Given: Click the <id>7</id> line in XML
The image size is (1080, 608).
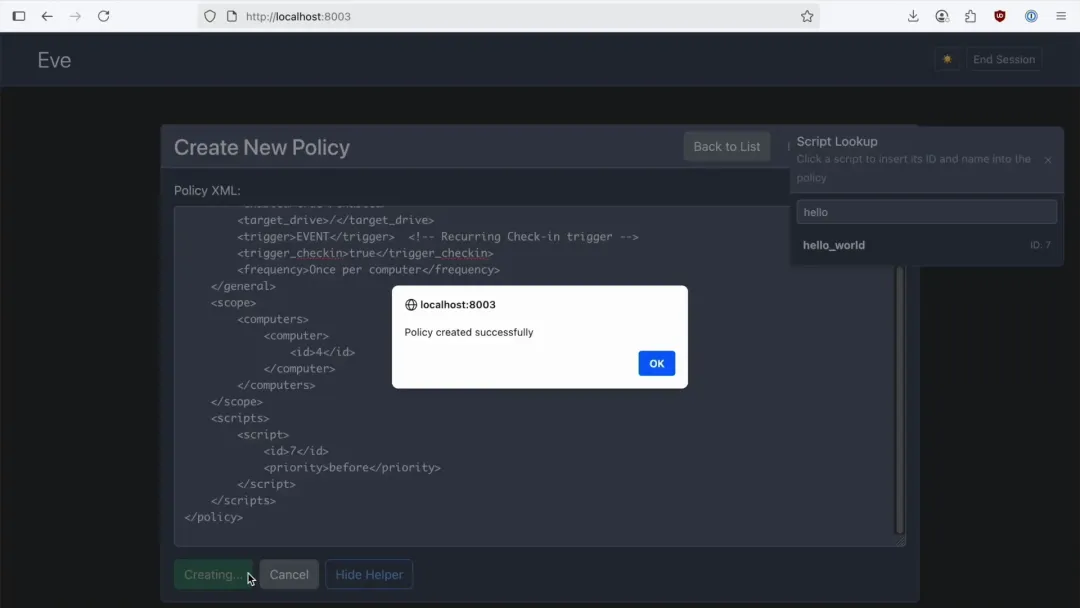Looking at the screenshot, I should 296,451.
